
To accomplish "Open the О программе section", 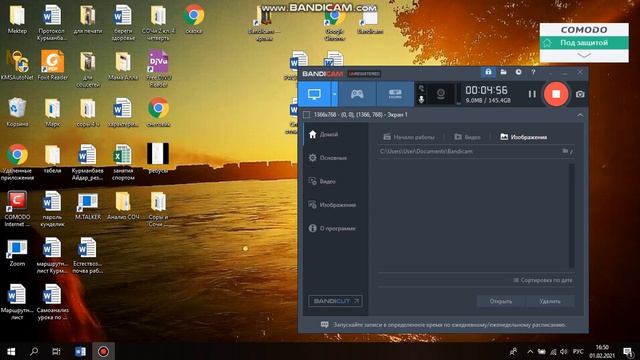I will tap(336, 228).
